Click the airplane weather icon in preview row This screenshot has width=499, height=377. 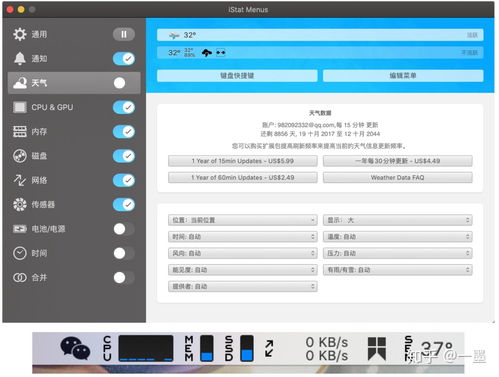point(174,35)
